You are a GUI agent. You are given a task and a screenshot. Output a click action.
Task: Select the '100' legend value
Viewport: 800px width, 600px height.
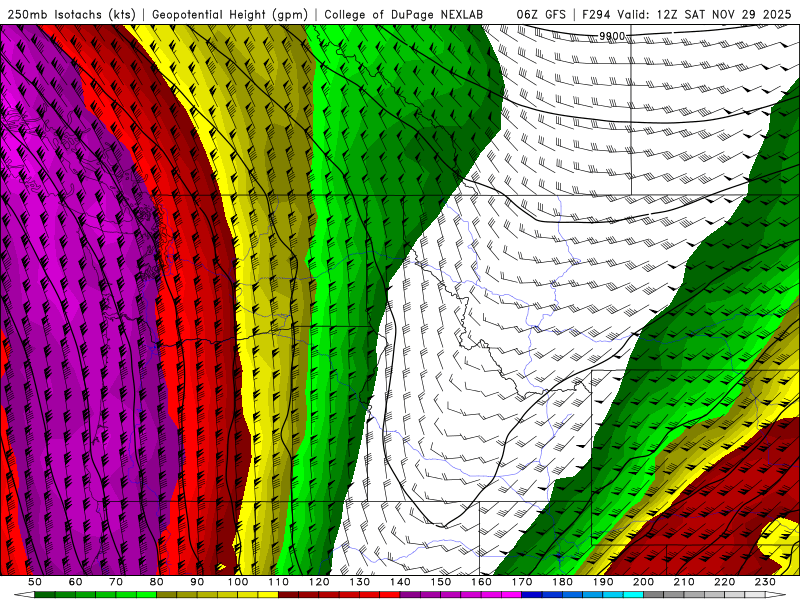click(x=238, y=582)
